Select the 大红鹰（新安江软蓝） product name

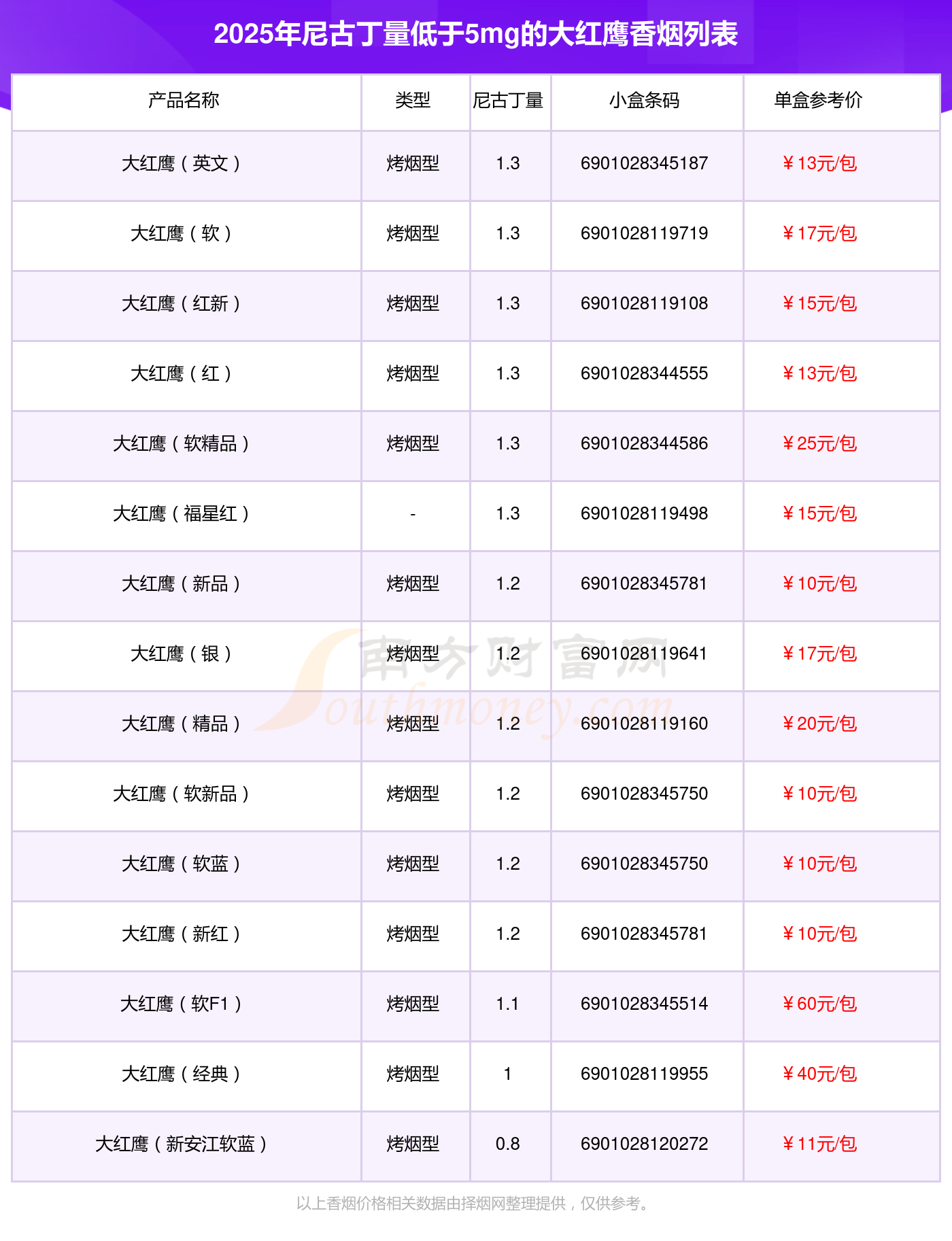181,1144
